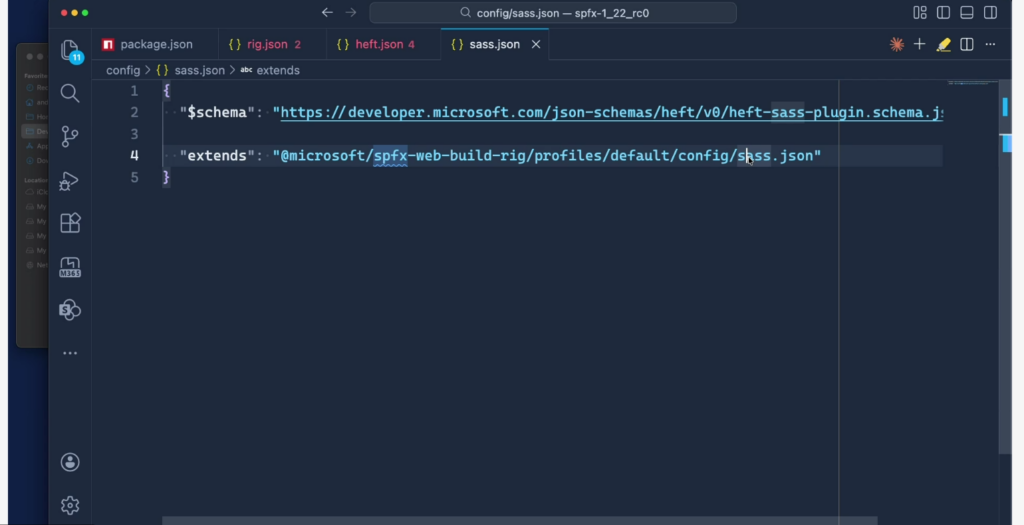Click the highlighter pen icon in editor toolbar

943,45
